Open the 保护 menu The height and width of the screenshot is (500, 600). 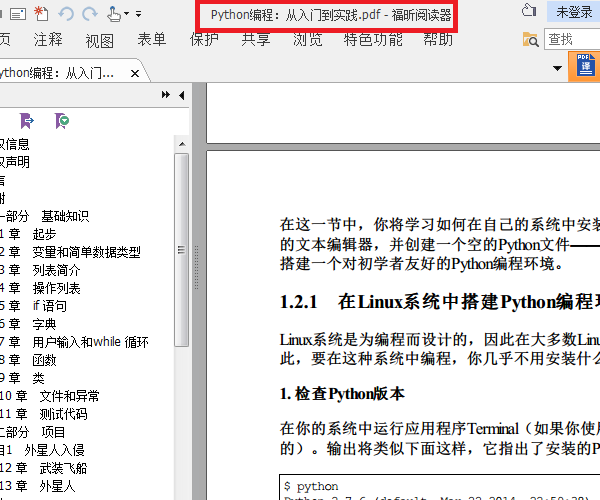click(x=204, y=39)
